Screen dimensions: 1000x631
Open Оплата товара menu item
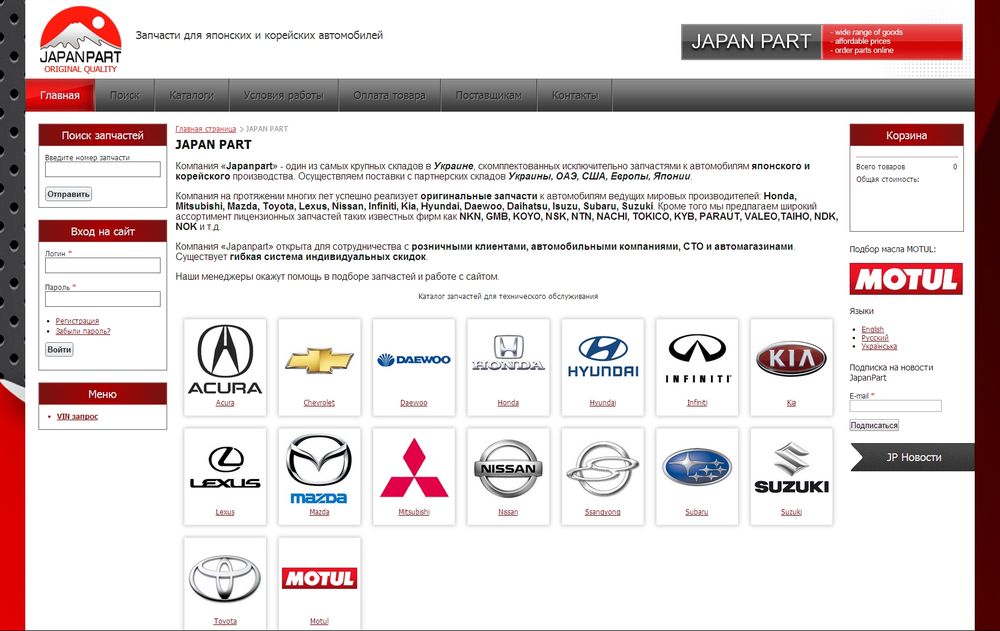[x=389, y=95]
